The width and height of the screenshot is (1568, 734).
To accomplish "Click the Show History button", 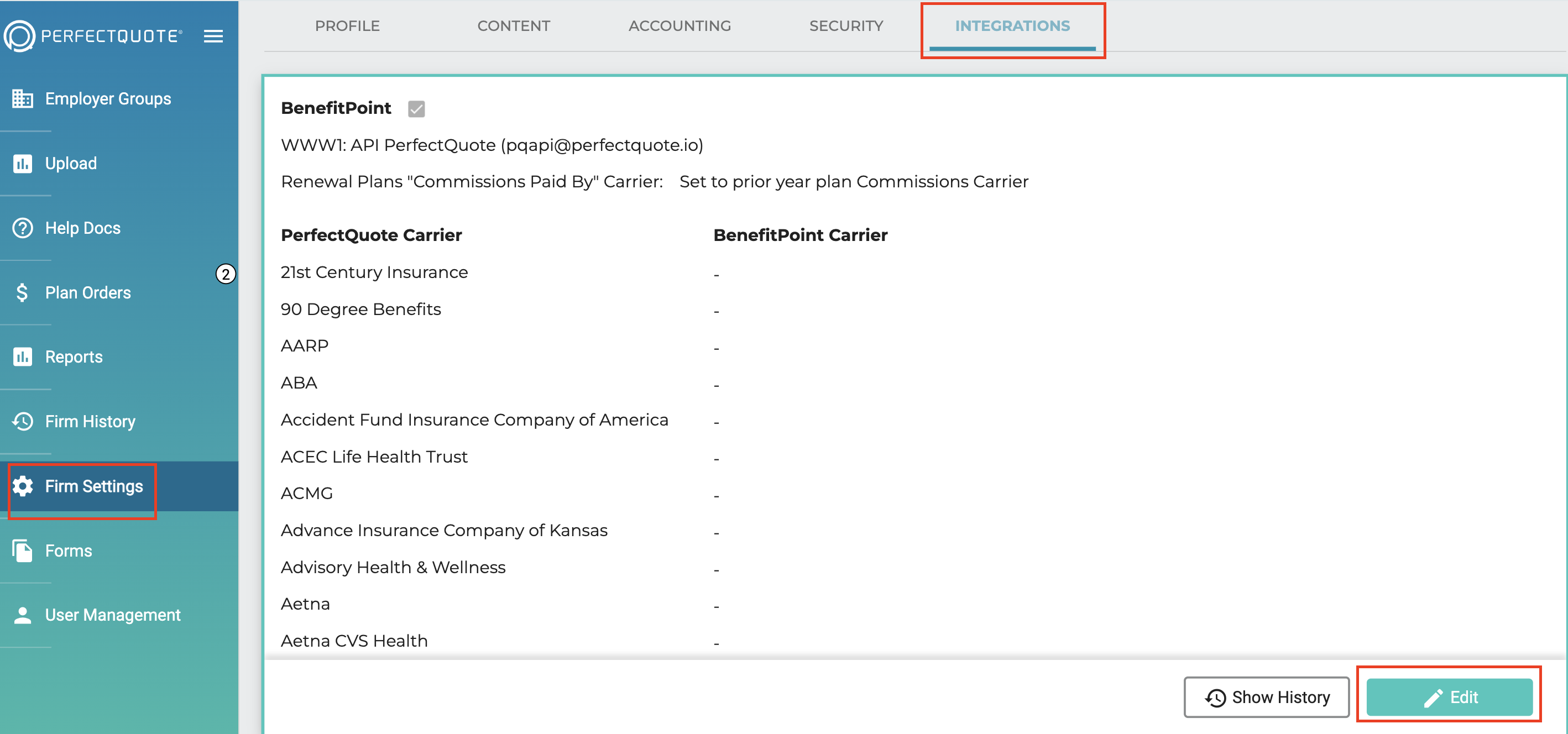I will (x=1267, y=698).
